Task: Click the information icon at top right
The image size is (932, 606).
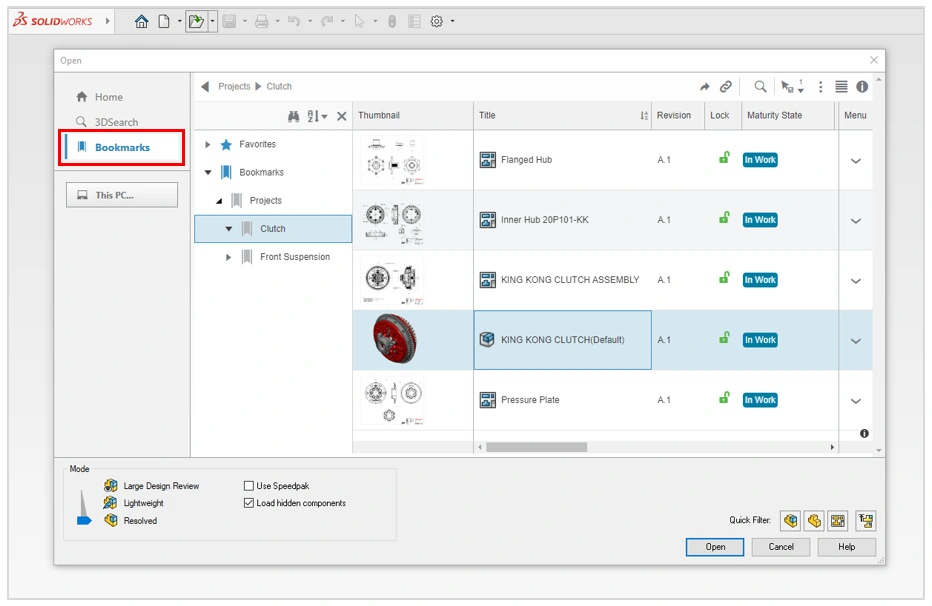Action: tap(862, 87)
